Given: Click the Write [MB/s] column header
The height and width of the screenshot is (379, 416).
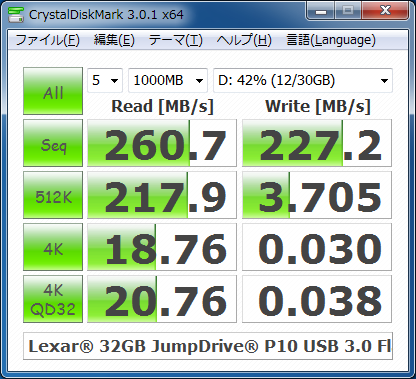Looking at the screenshot, I should click(x=318, y=107).
